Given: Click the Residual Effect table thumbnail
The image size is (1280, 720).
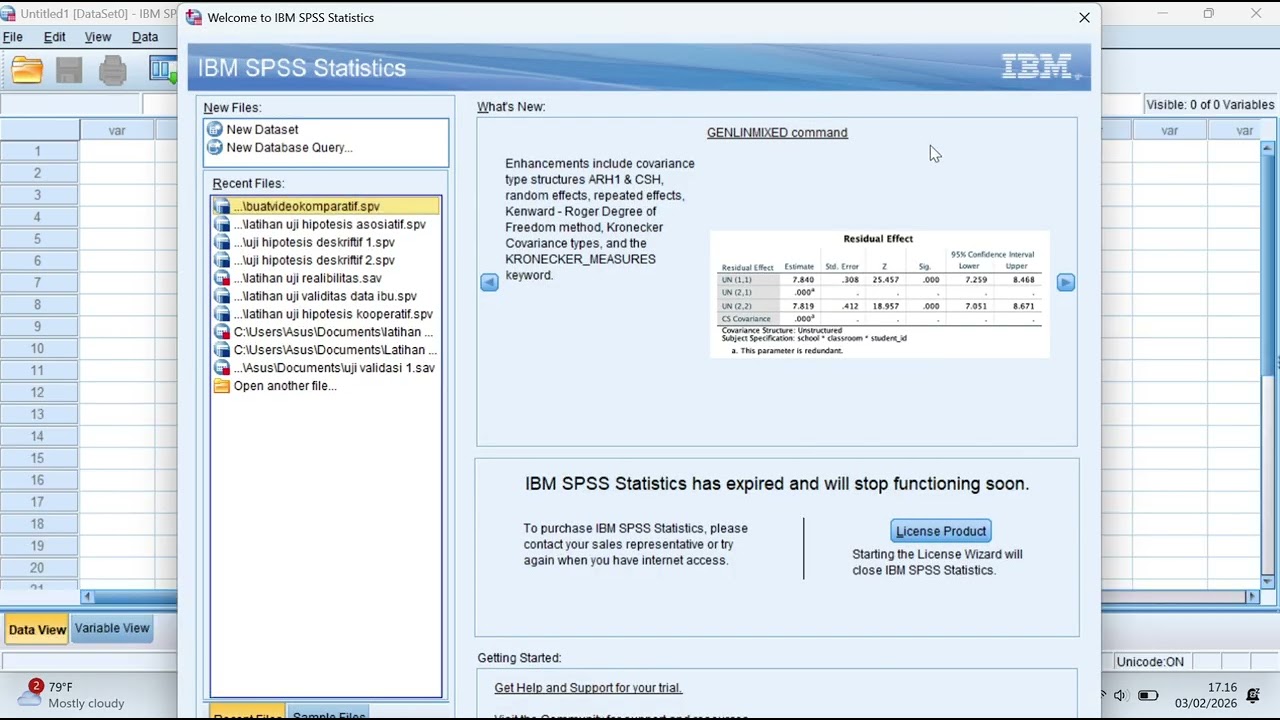Looking at the screenshot, I should (880, 294).
